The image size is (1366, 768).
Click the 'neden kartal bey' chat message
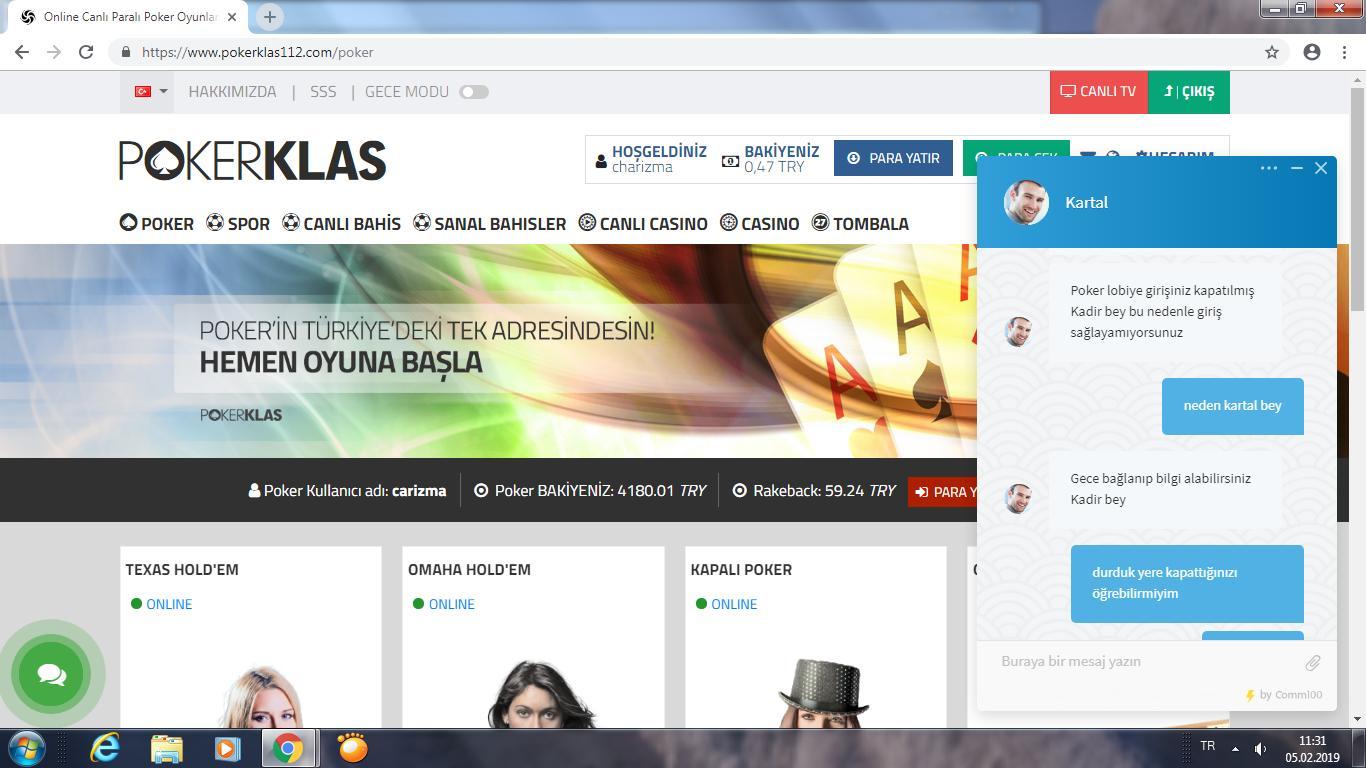[x=1232, y=406]
